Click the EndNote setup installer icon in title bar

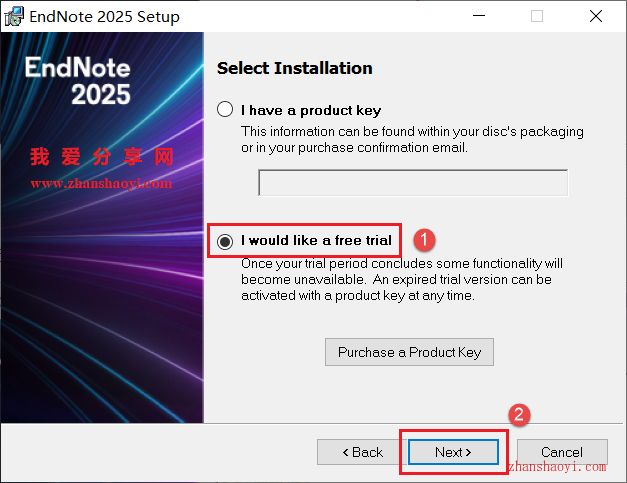click(14, 16)
